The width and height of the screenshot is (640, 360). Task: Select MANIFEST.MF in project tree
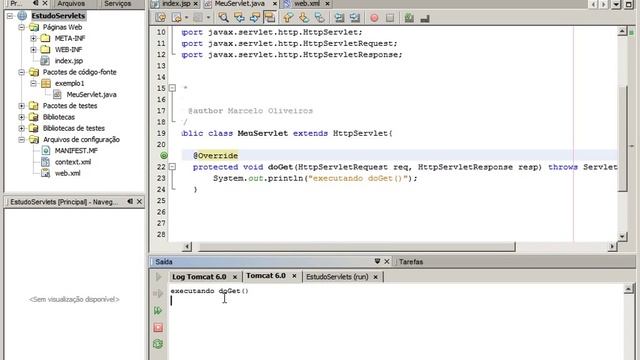coord(76,151)
